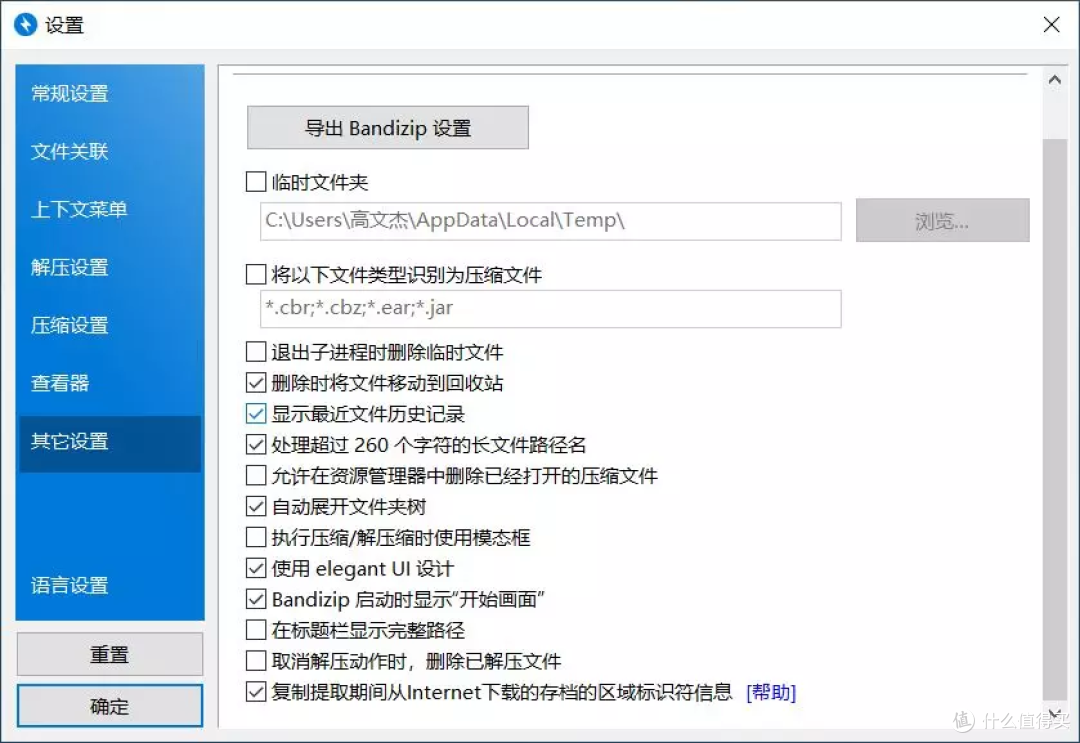The image size is (1080, 743).
Task: Check 执行压缩/解压缩时使用模态框
Action: click(x=256, y=537)
